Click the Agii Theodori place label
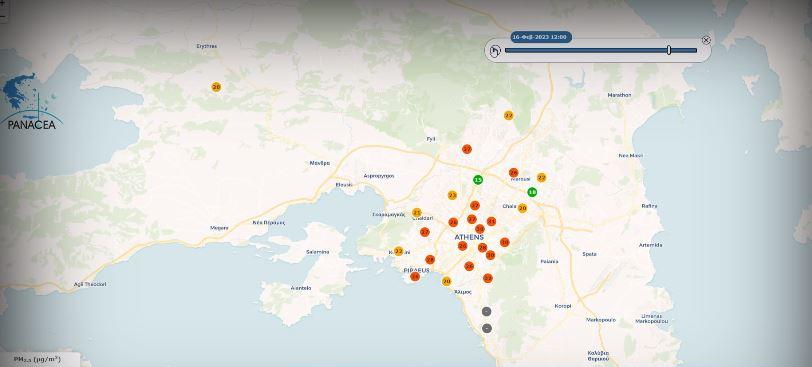This screenshot has width=812, height=367. (x=90, y=284)
